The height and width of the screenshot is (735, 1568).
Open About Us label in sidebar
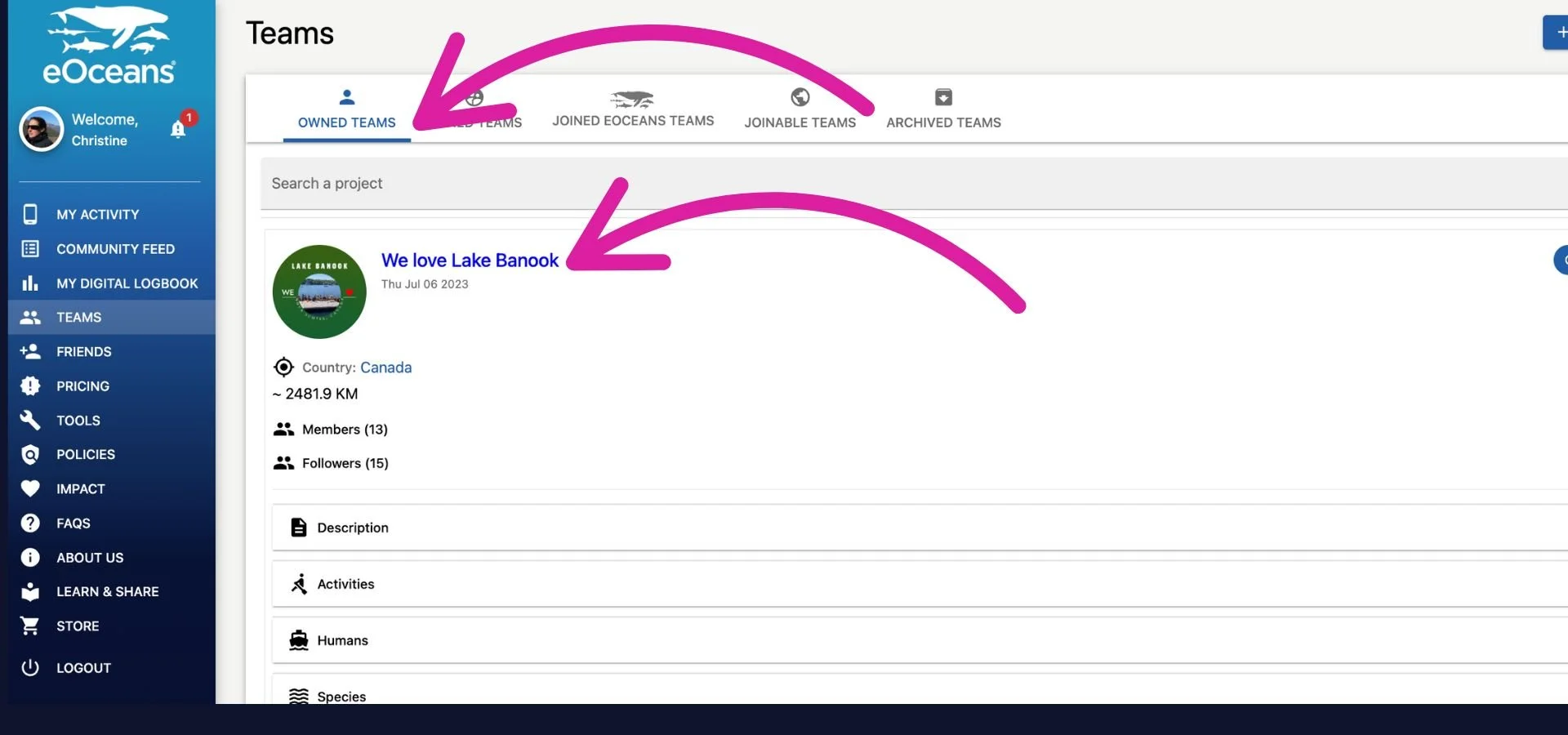point(90,557)
